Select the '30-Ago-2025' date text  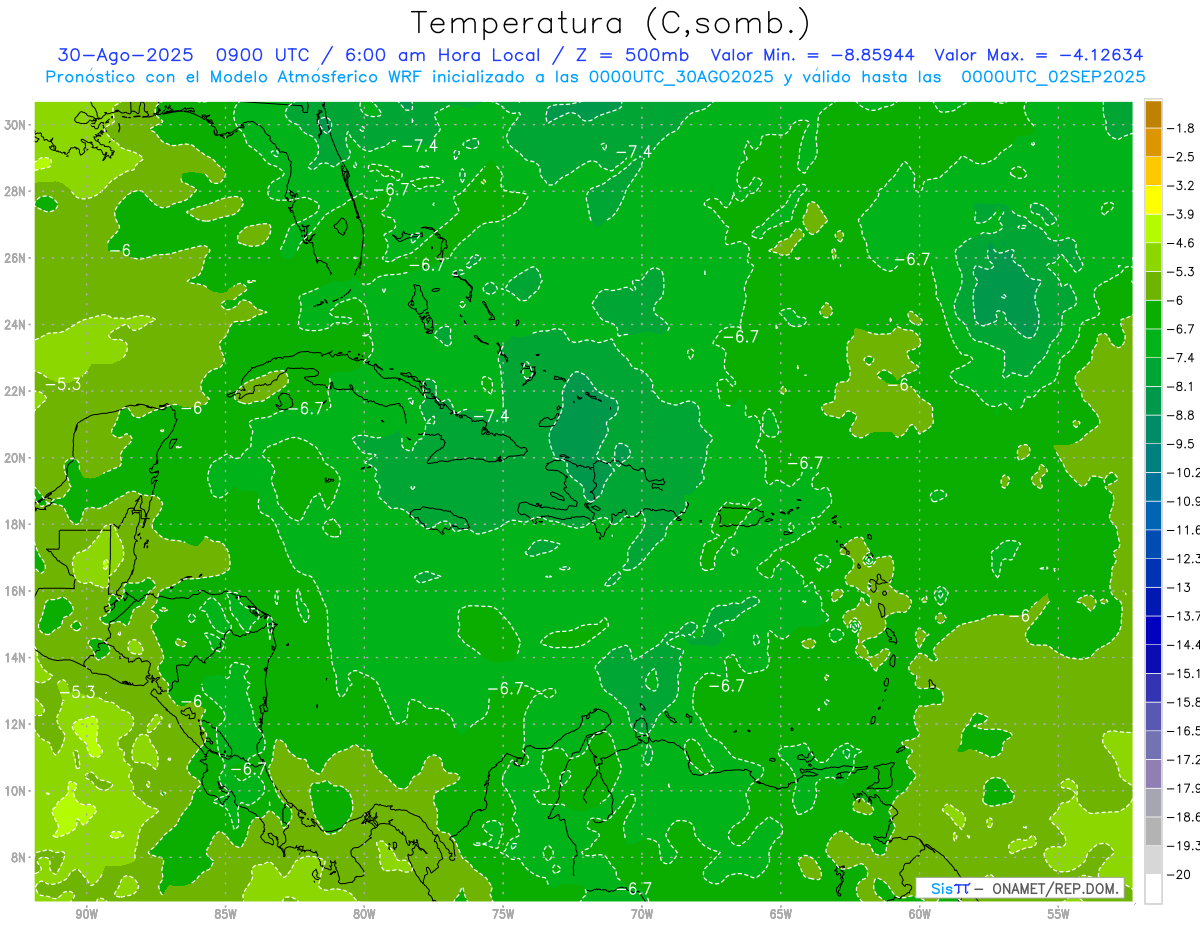pyautogui.click(x=126, y=55)
